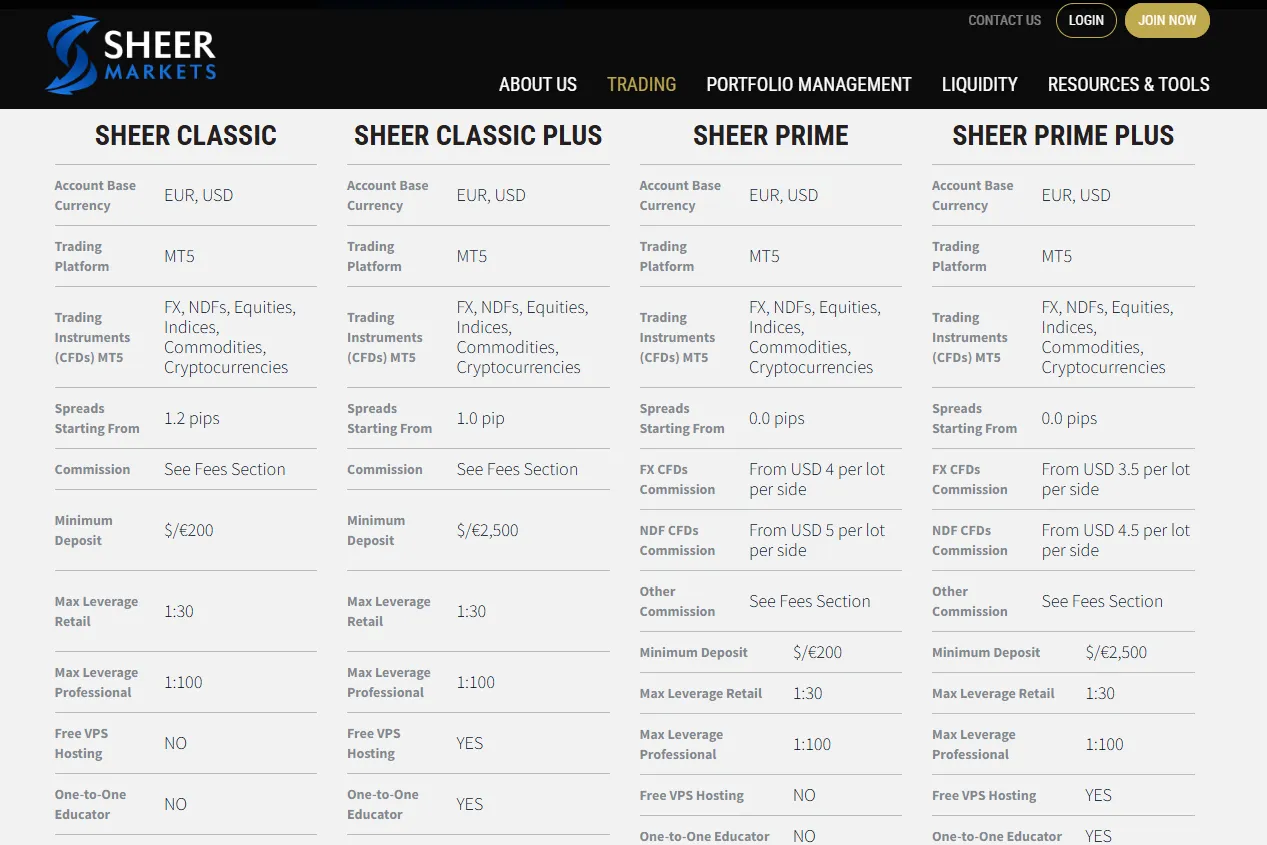The image size is (1267, 845).
Task: Click Sheer Prime Plus 'MT5' platform value
Action: tap(1057, 256)
